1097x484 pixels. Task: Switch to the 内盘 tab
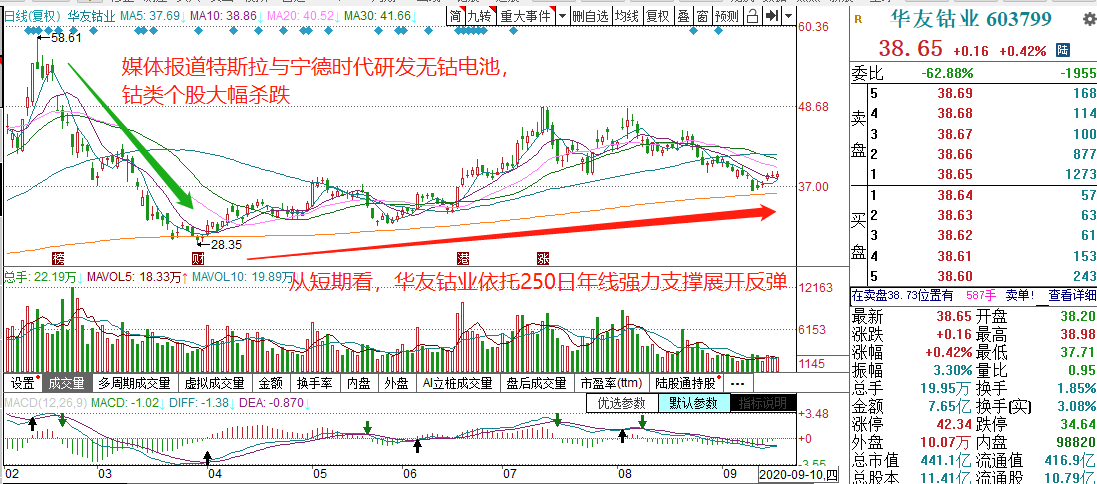click(359, 383)
